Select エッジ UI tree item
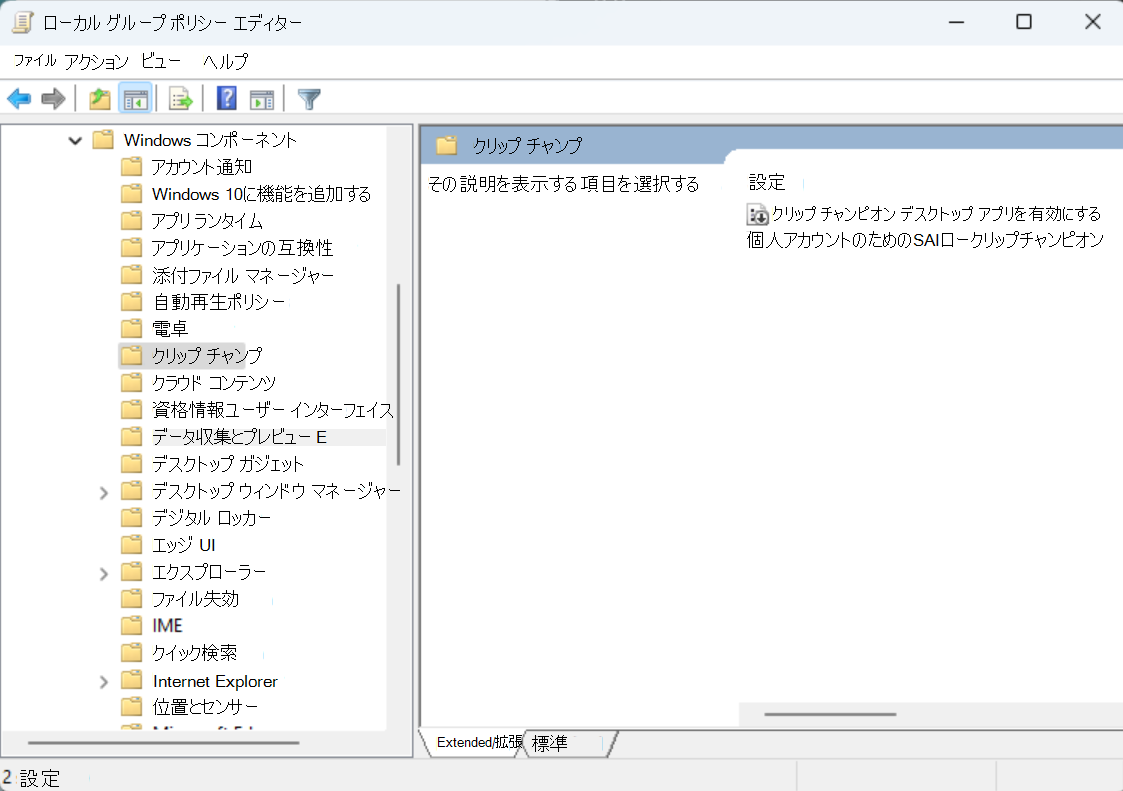The height and width of the screenshot is (791, 1123). click(183, 545)
